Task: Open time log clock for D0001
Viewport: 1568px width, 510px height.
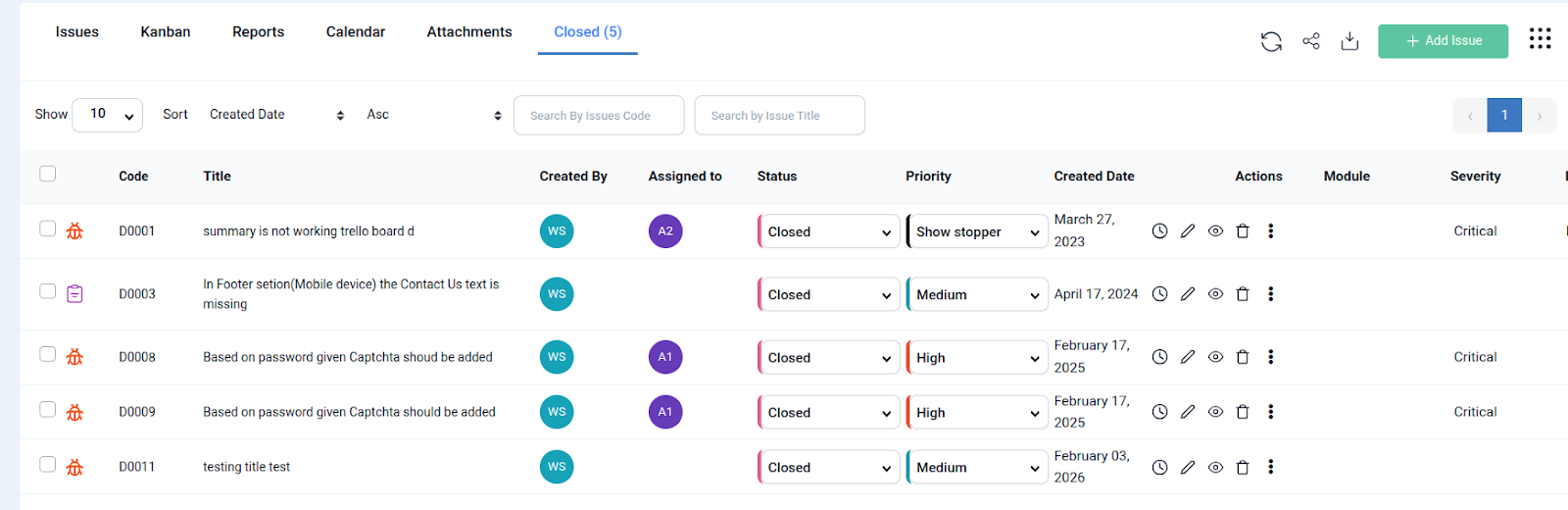Action: point(1159,231)
